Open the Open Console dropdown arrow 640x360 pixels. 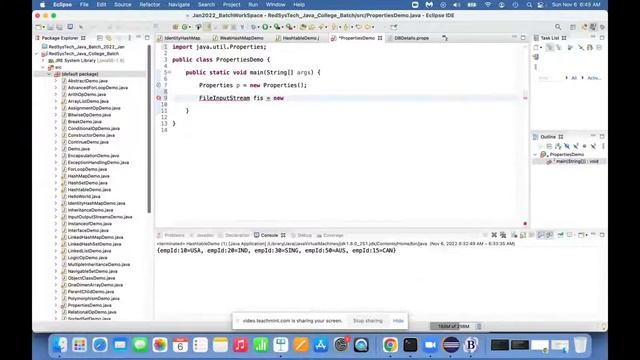coord(586,236)
